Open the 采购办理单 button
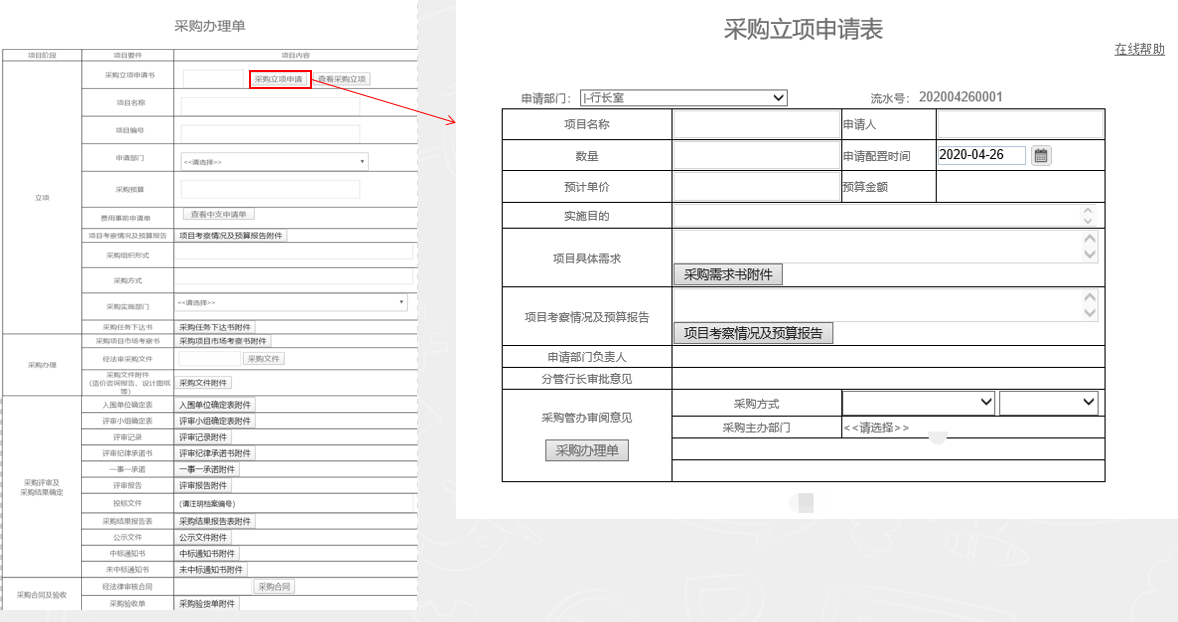Screen dimensions: 1178x622 [586, 450]
